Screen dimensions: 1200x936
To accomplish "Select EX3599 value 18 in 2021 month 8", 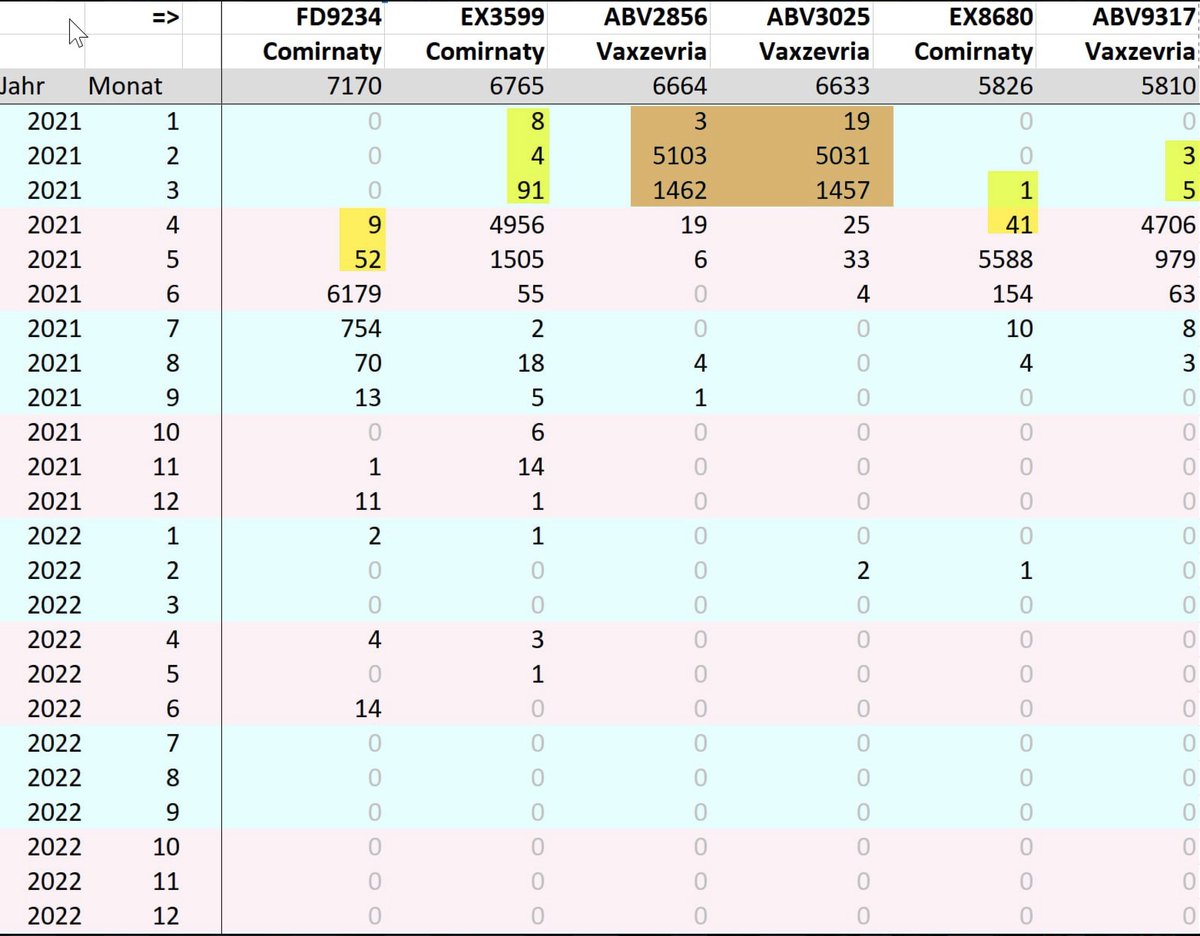I will pos(530,364).
